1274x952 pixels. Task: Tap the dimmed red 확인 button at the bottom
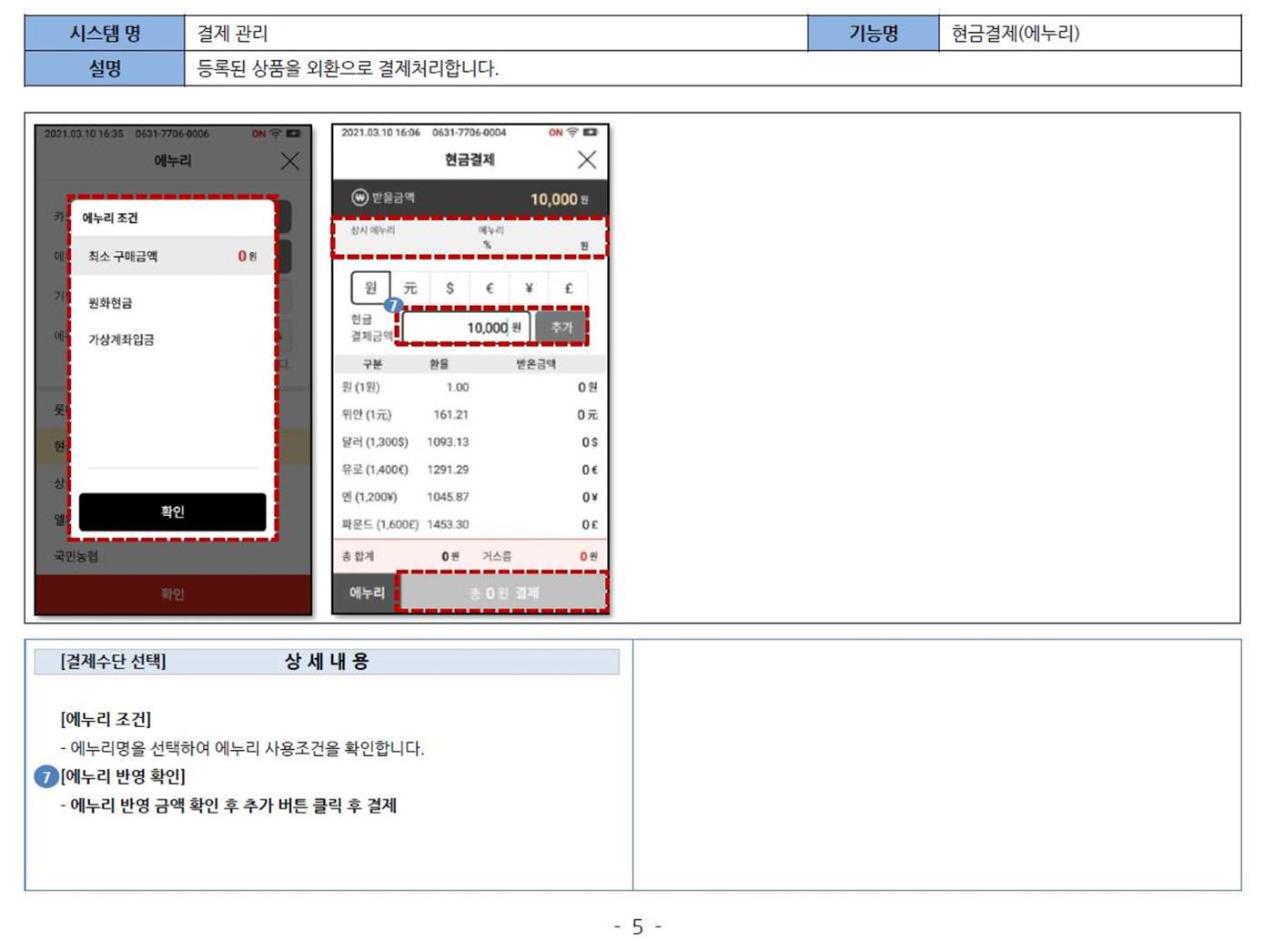pos(173,593)
